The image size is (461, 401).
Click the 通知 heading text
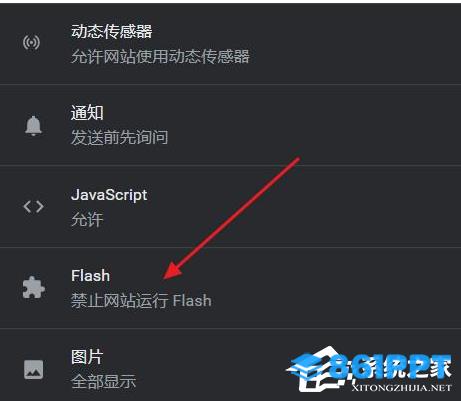click(87, 112)
